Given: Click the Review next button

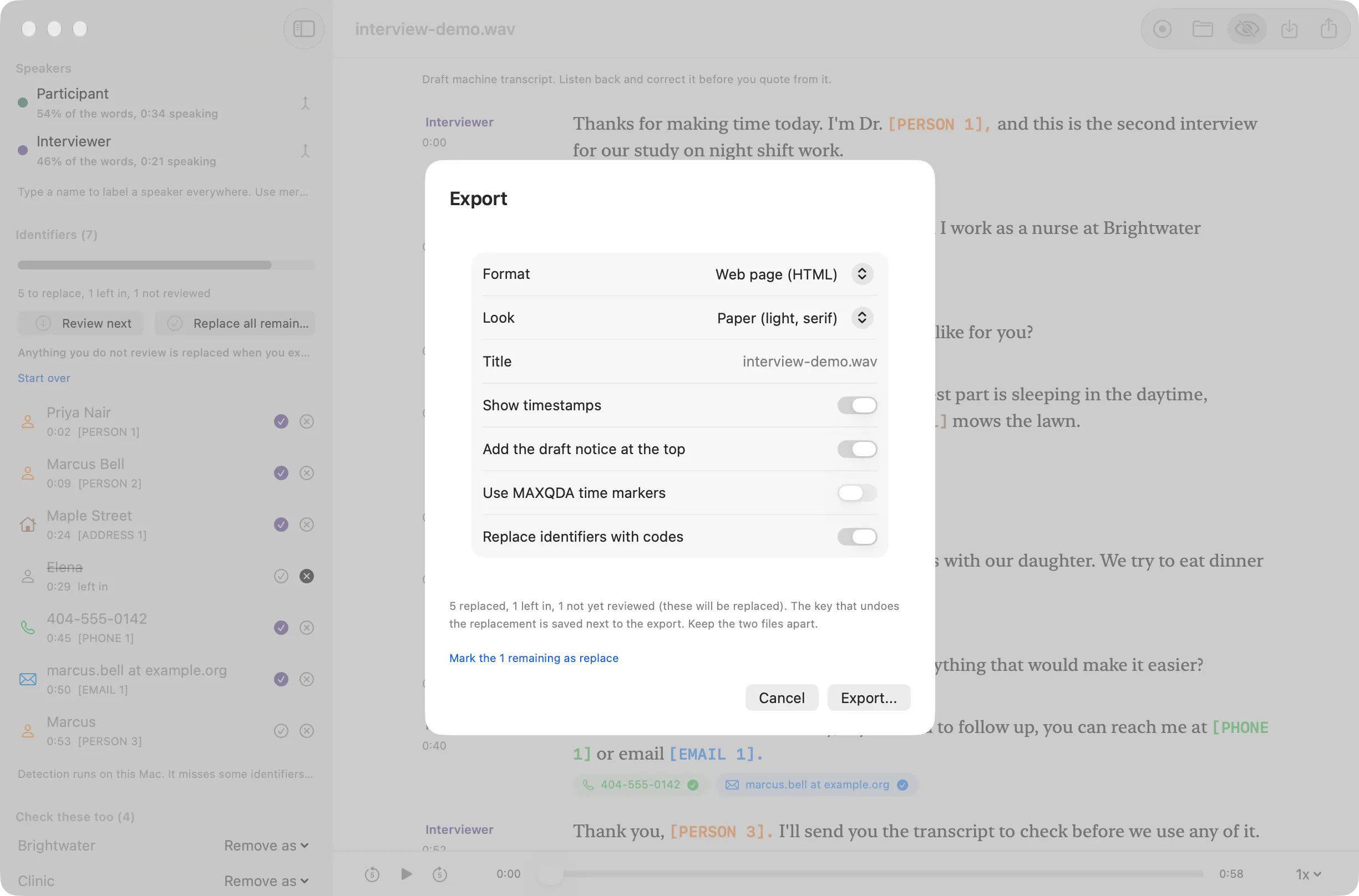Looking at the screenshot, I should click(x=80, y=323).
